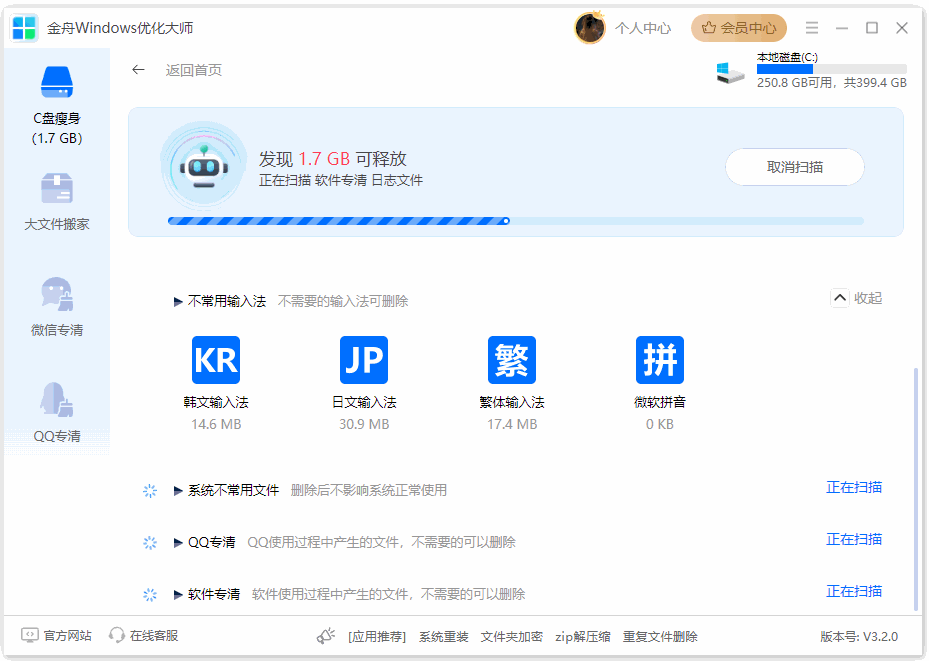Click the 0 KB size text
This screenshot has width=929, height=661.
point(659,425)
